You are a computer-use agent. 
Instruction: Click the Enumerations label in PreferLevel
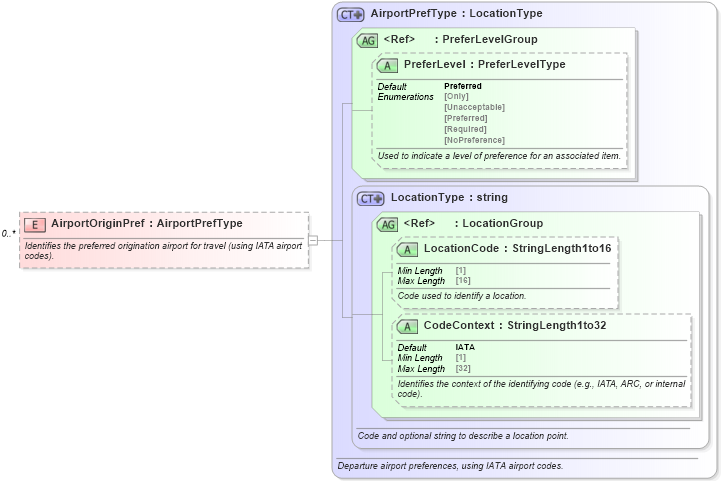(406, 97)
